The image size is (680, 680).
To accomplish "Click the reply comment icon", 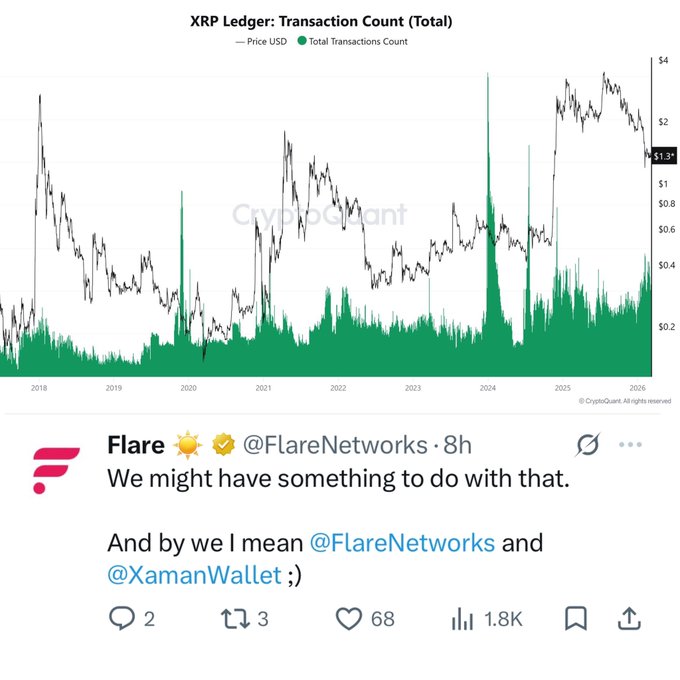I will [x=120, y=620].
